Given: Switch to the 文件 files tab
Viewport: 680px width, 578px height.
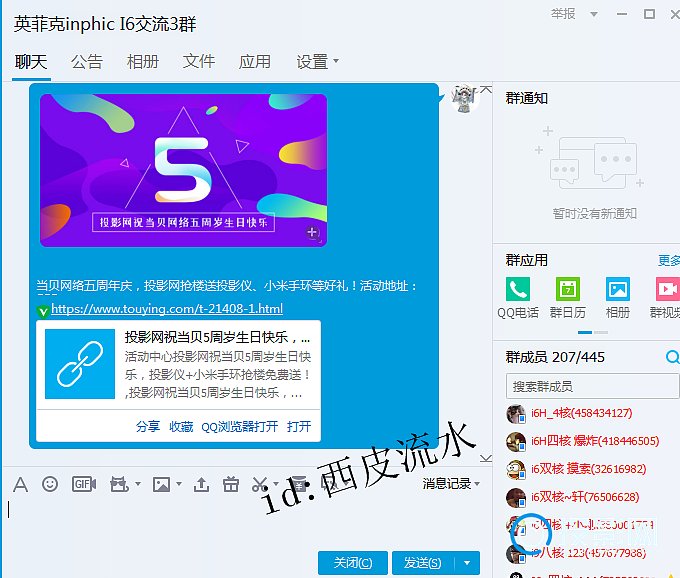Looking at the screenshot, I should 199,62.
